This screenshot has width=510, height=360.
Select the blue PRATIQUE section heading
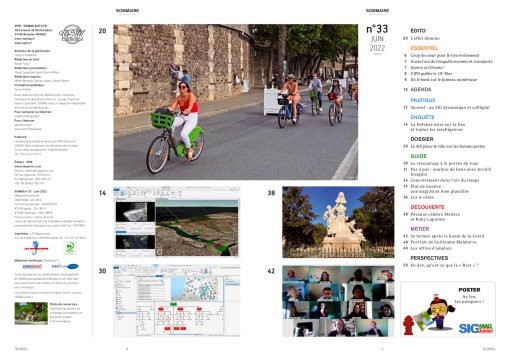pos(423,100)
